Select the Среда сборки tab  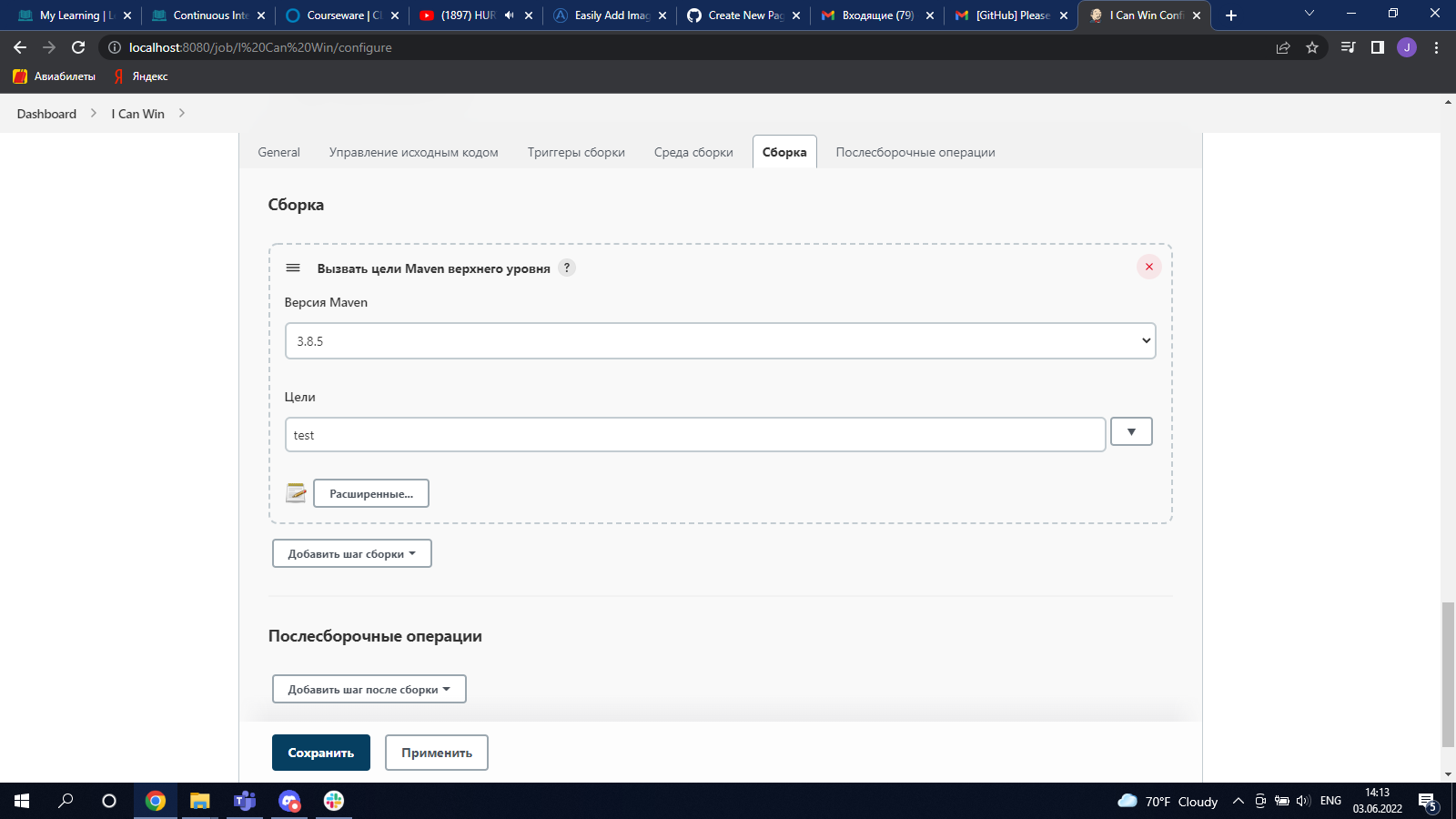[x=693, y=152]
